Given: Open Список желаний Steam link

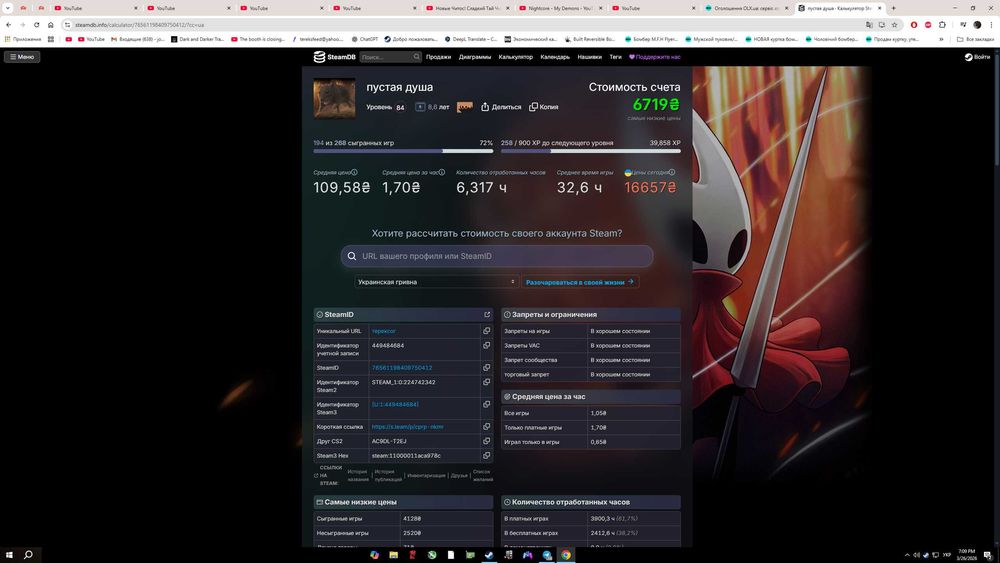Looking at the screenshot, I should tap(483, 476).
